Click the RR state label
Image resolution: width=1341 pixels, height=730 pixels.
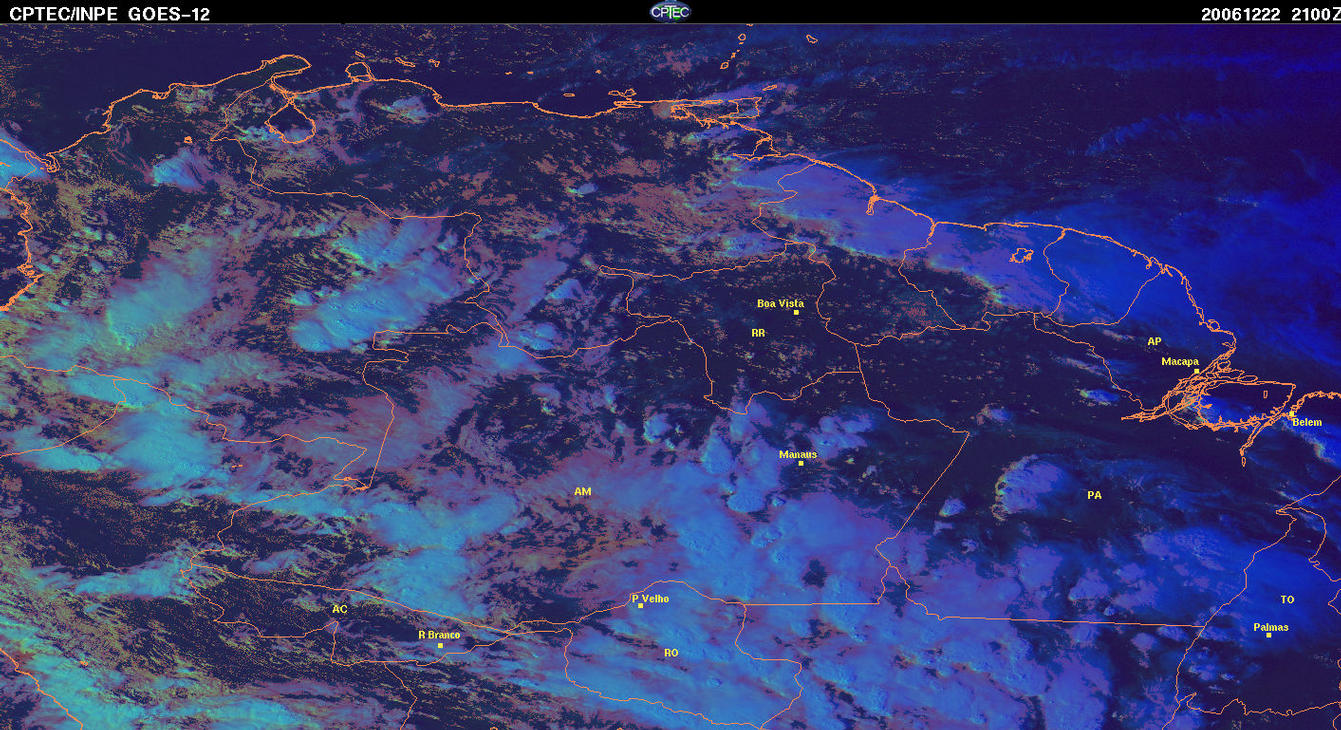click(x=758, y=332)
